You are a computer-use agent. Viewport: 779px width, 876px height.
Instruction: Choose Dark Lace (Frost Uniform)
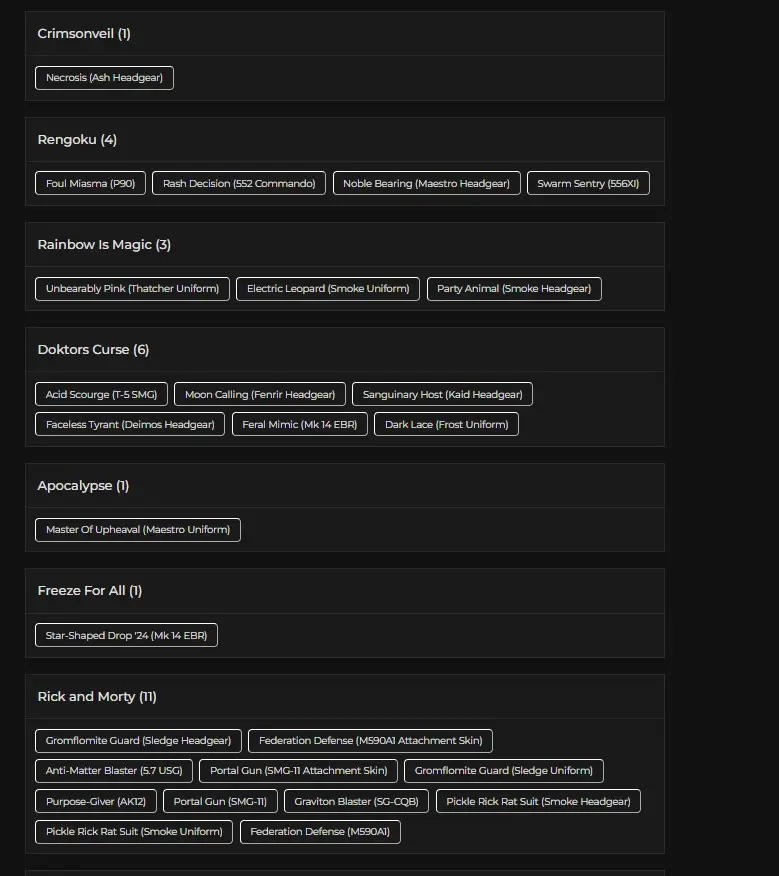446,424
